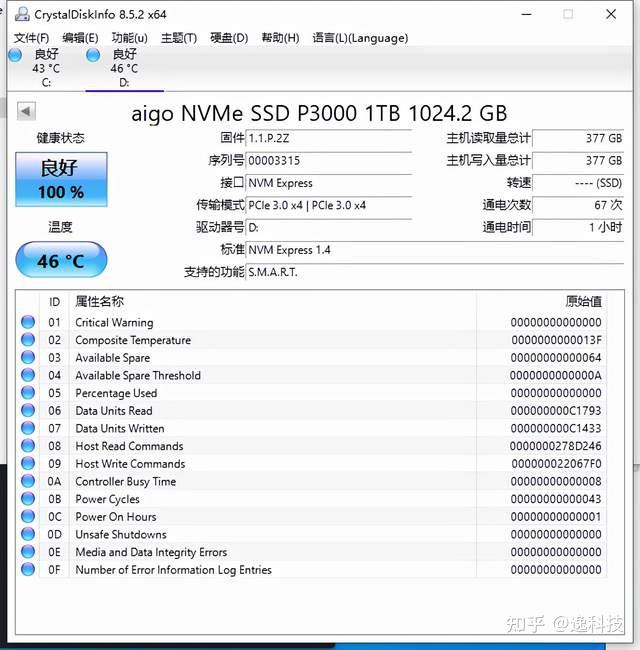This screenshot has height=650, width=640.
Task: Click status icon for Percentage Used
Action: tap(28, 393)
